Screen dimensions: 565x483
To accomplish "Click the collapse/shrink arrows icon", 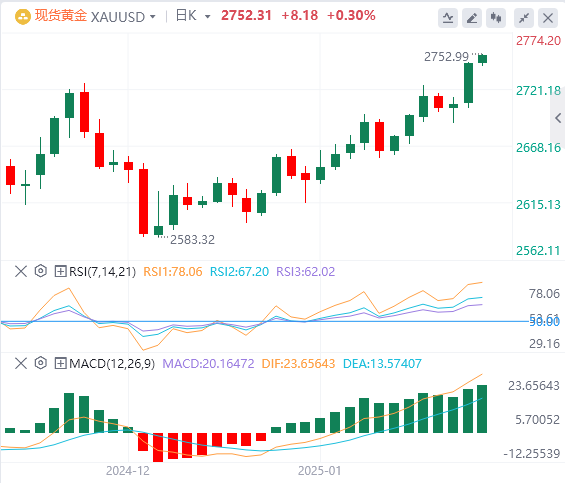I will click(x=524, y=18).
